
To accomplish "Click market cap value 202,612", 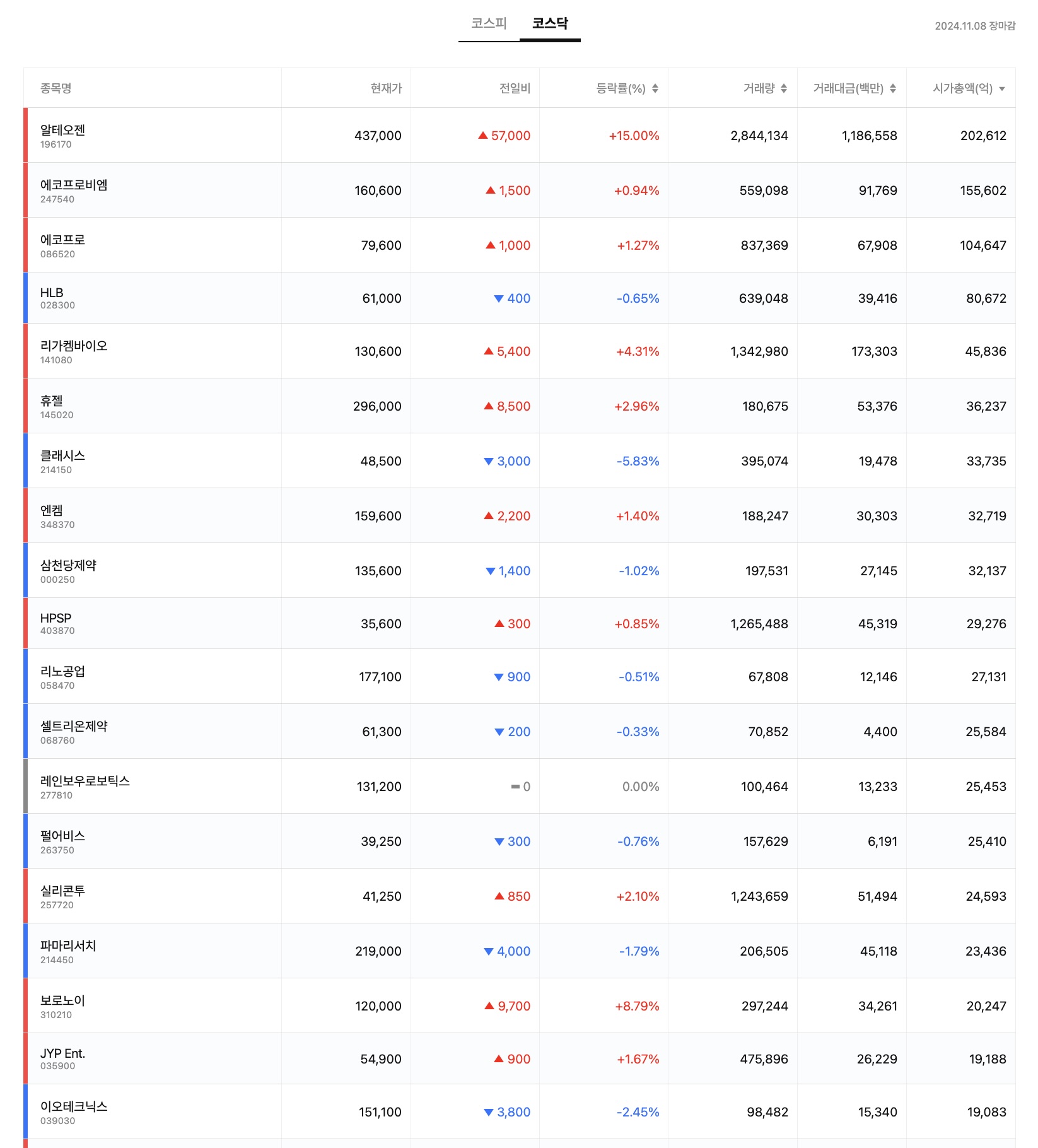I will pyautogui.click(x=983, y=136).
